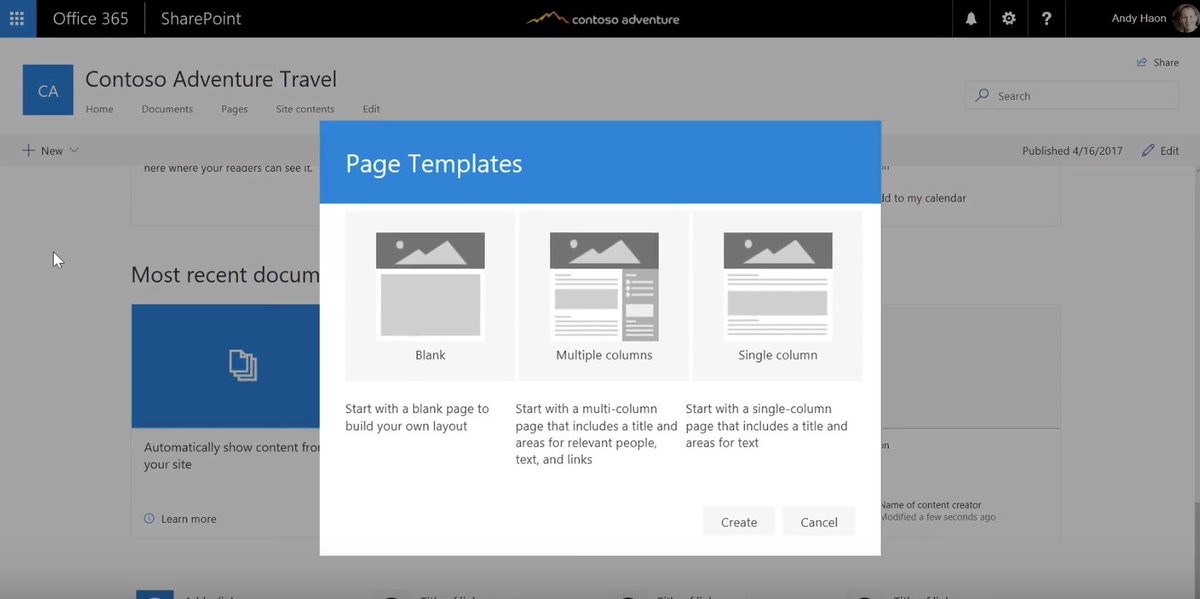Open the Site contents navigation item
Image resolution: width=1200 pixels, height=599 pixels.
click(x=305, y=109)
